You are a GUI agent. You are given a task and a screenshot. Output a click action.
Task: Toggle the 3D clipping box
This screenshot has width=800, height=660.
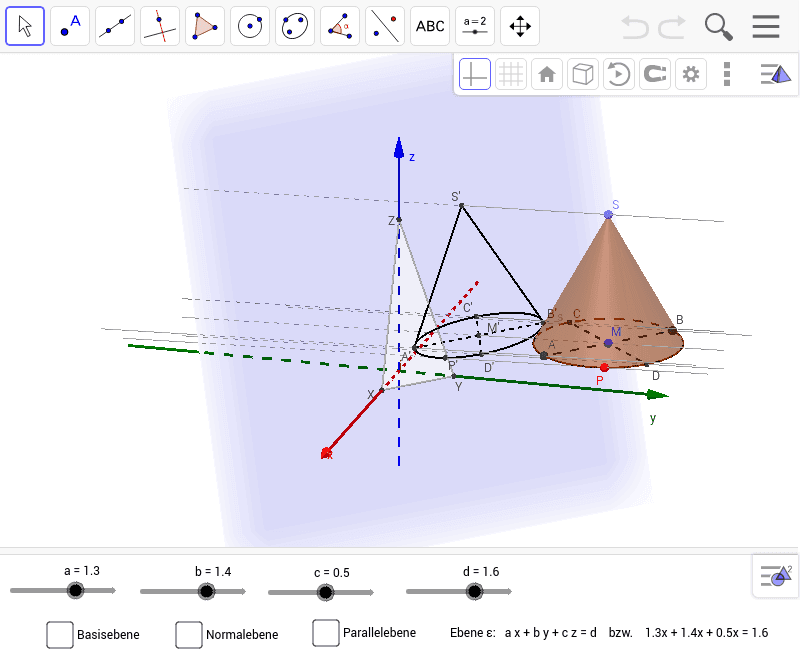click(583, 74)
